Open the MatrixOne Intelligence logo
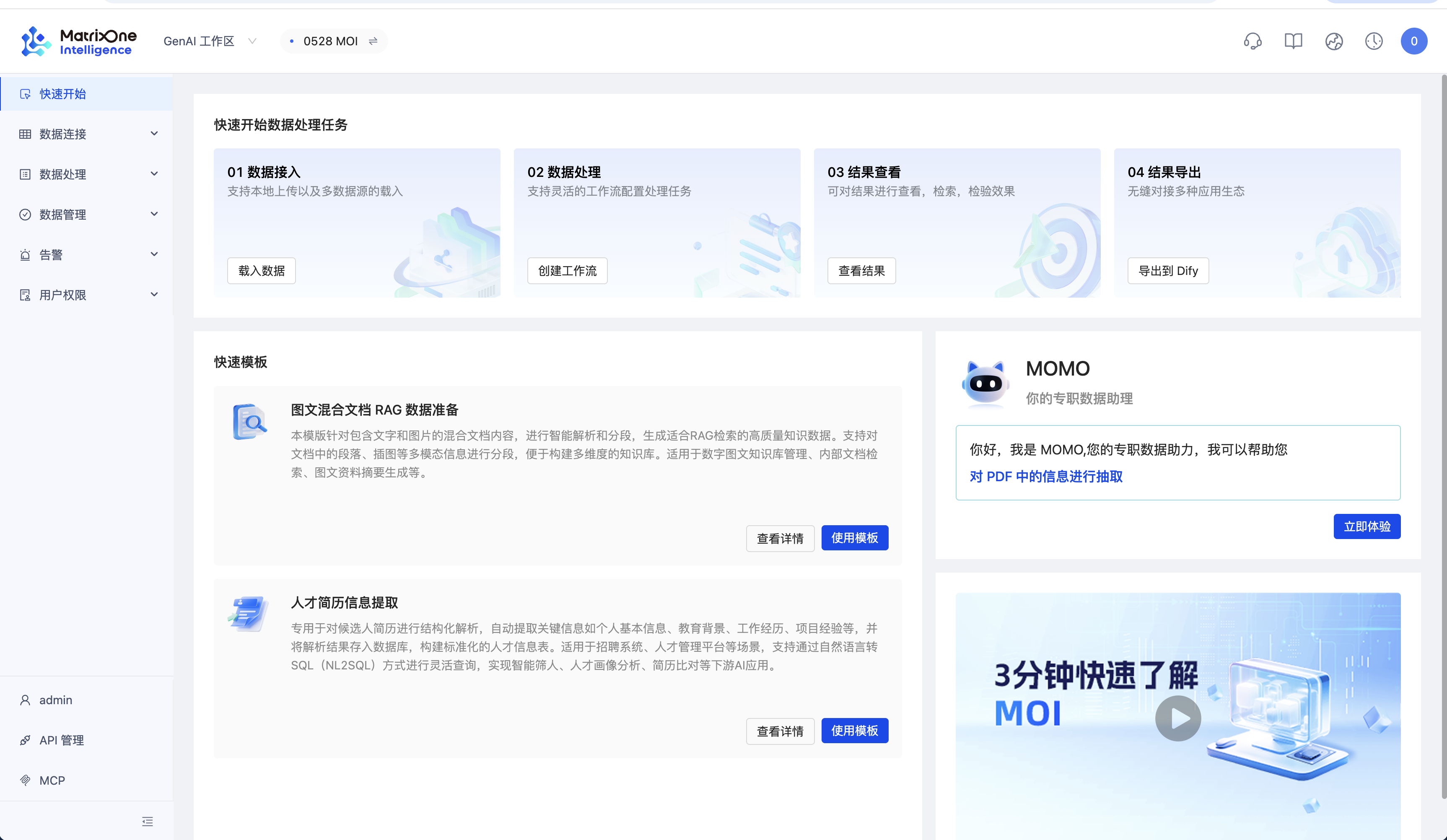1447x840 pixels. (x=78, y=41)
